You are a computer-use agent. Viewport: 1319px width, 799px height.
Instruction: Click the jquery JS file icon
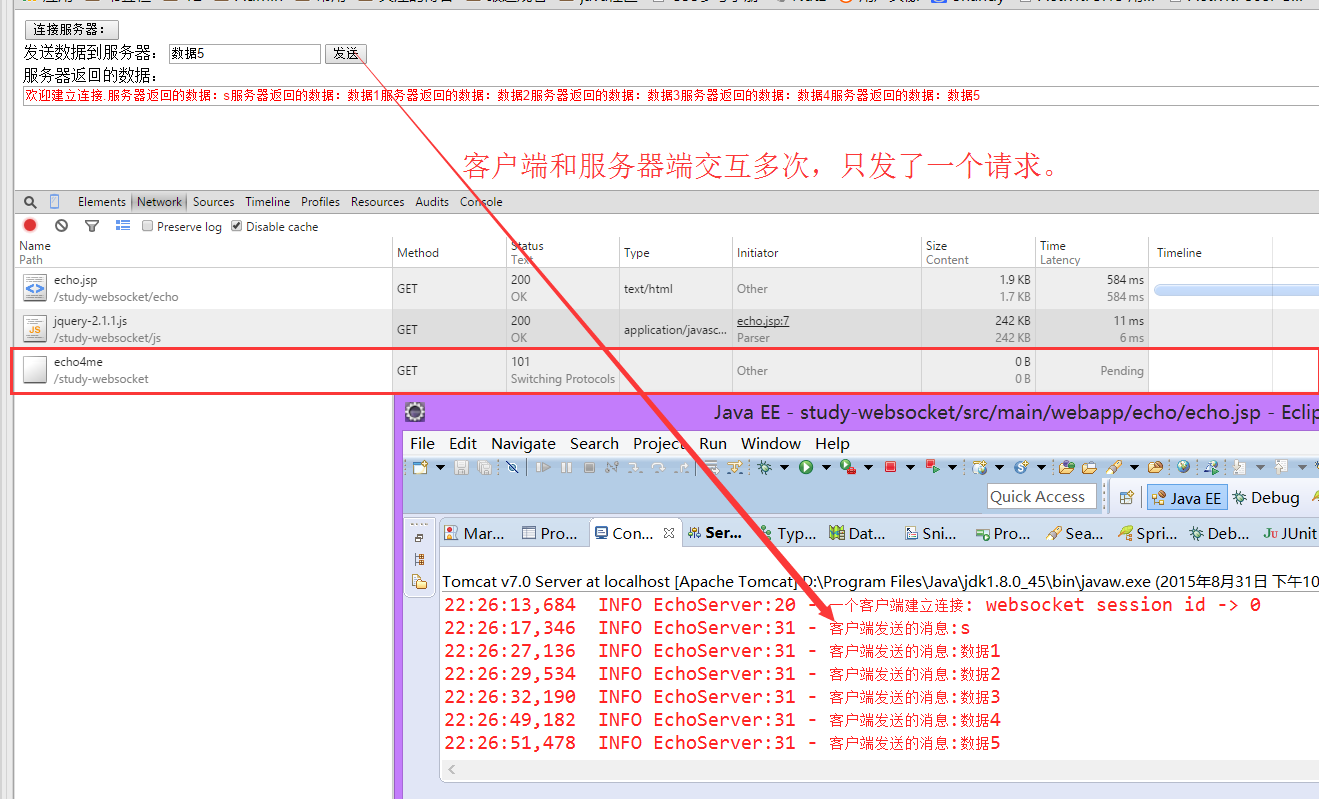click(35, 329)
